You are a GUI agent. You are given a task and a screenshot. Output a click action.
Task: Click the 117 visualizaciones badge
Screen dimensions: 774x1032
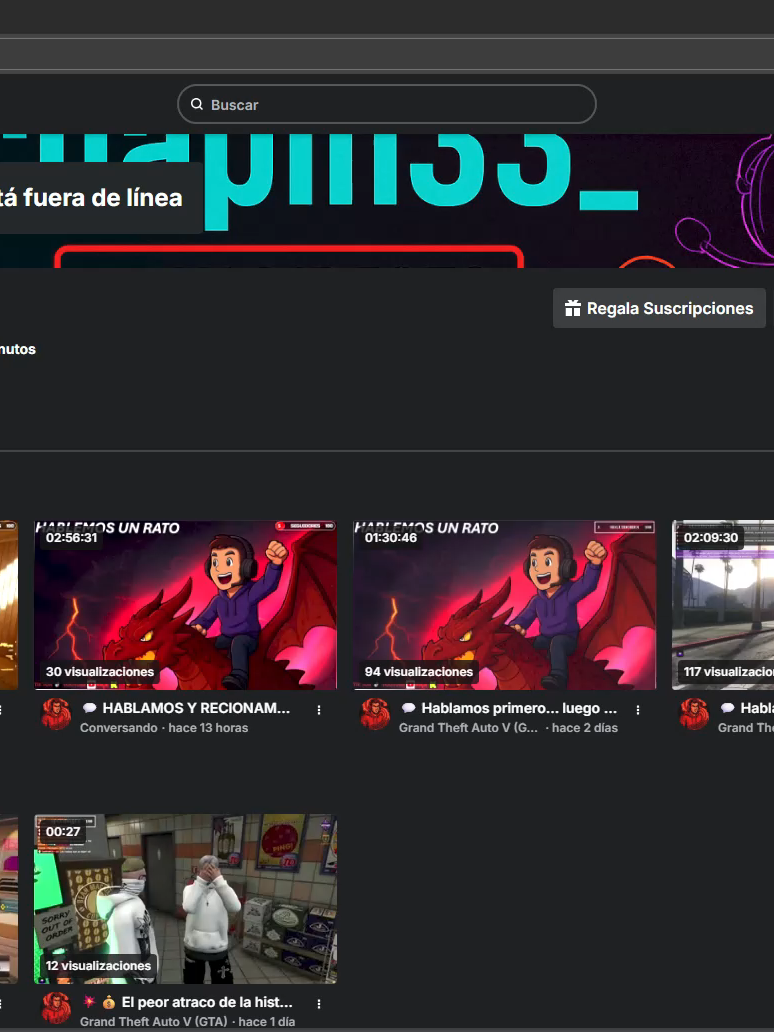(727, 671)
